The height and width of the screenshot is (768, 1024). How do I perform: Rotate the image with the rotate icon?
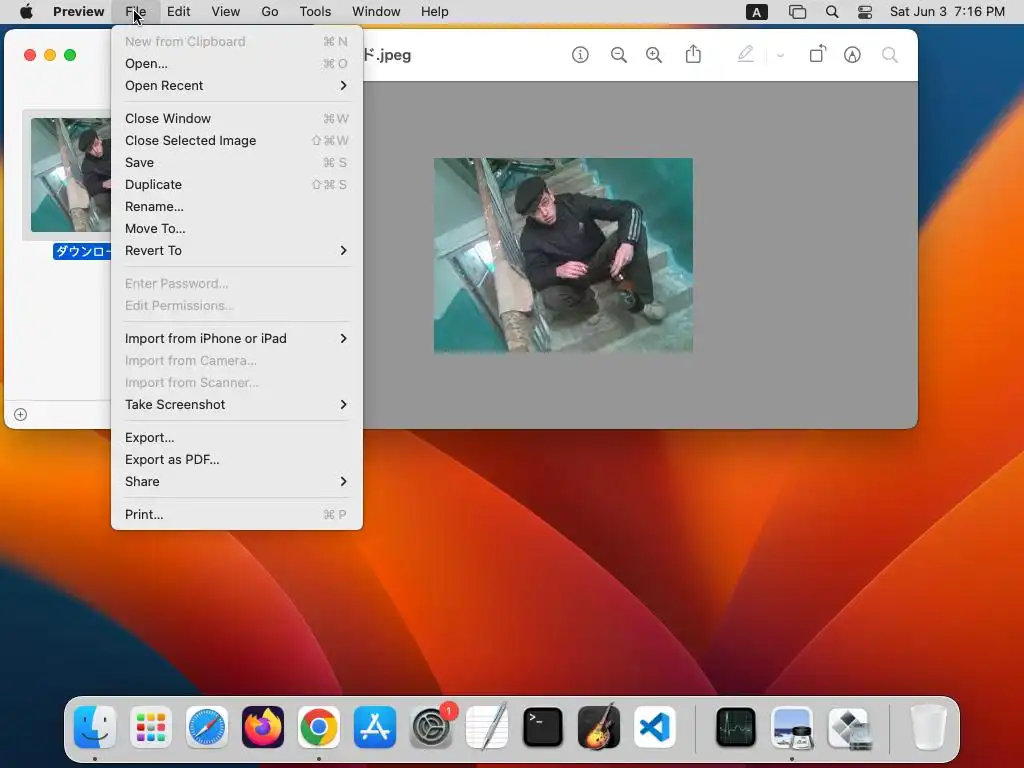tap(818, 54)
